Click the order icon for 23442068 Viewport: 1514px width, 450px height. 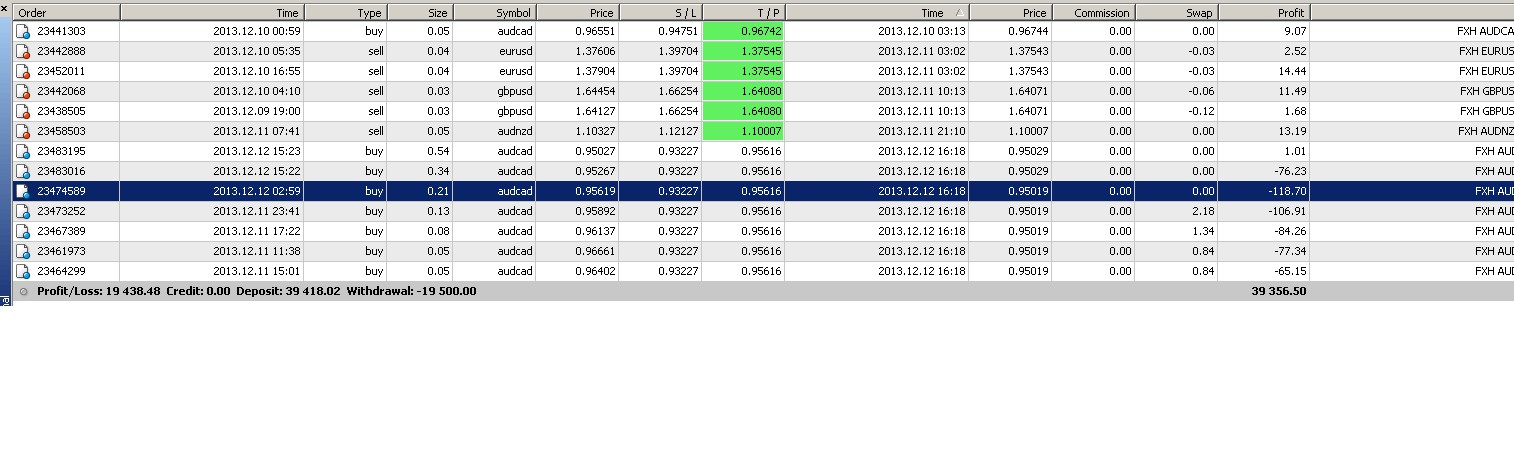pos(22,91)
